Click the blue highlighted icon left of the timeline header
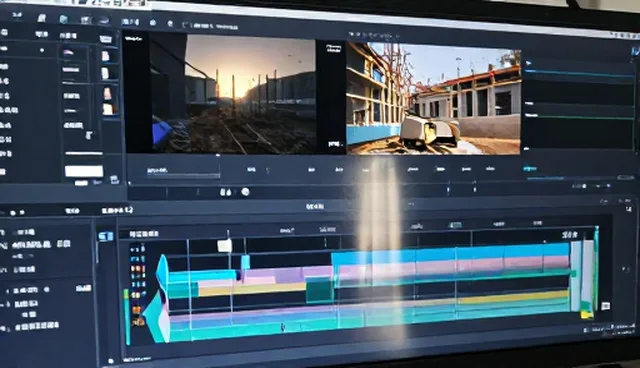The image size is (640, 368). 106,236
